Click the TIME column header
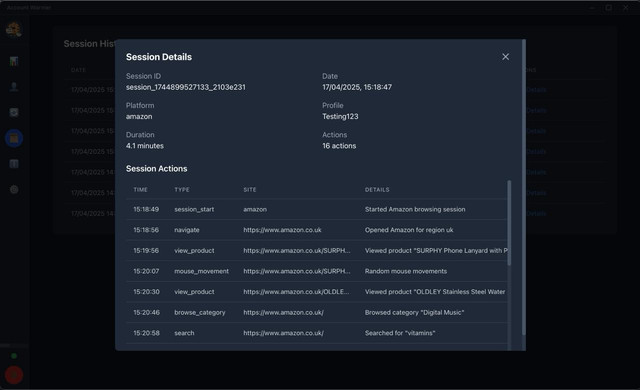 [x=140, y=190]
